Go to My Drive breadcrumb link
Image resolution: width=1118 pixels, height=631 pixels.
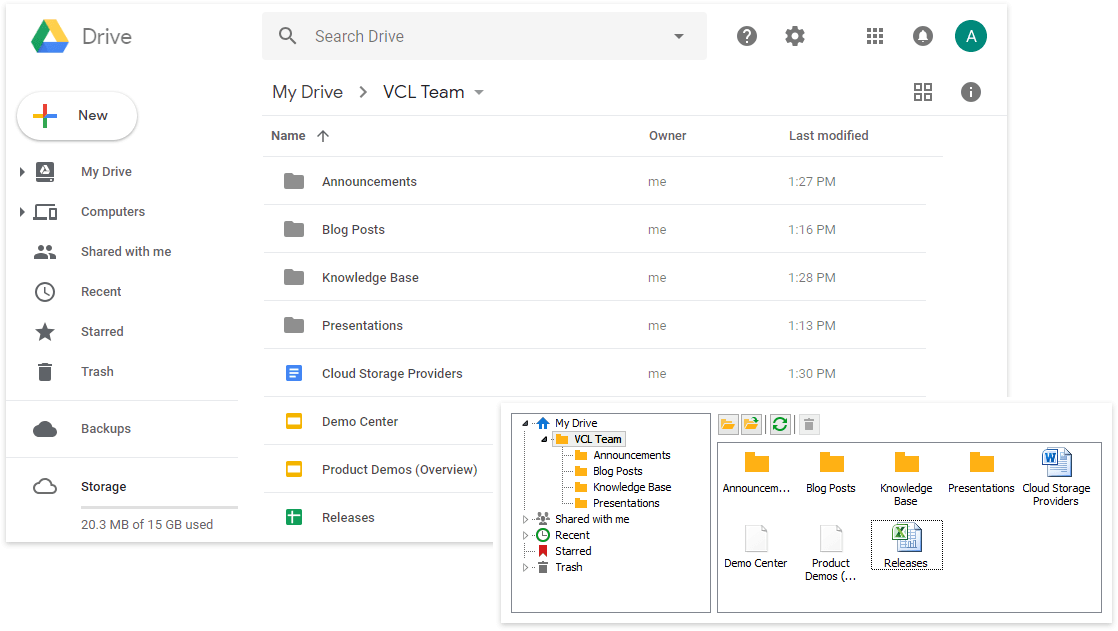pos(307,92)
